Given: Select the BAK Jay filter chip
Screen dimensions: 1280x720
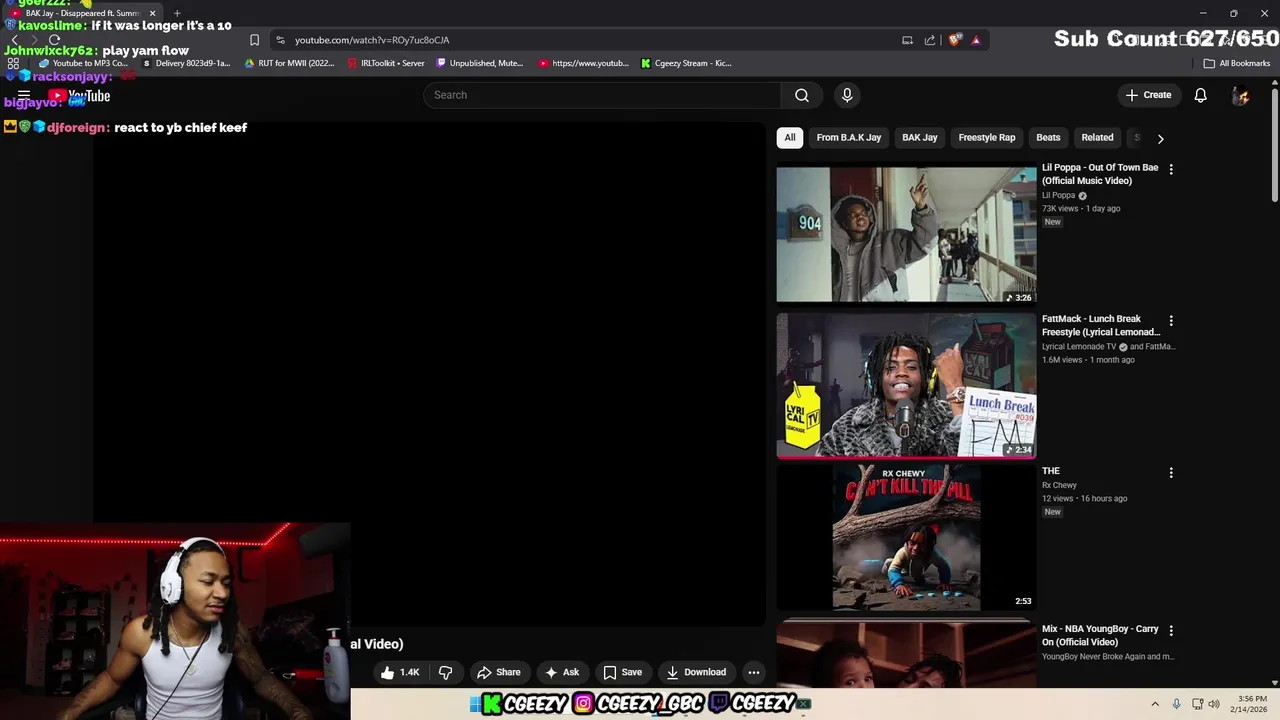Looking at the screenshot, I should pyautogui.click(x=920, y=138).
